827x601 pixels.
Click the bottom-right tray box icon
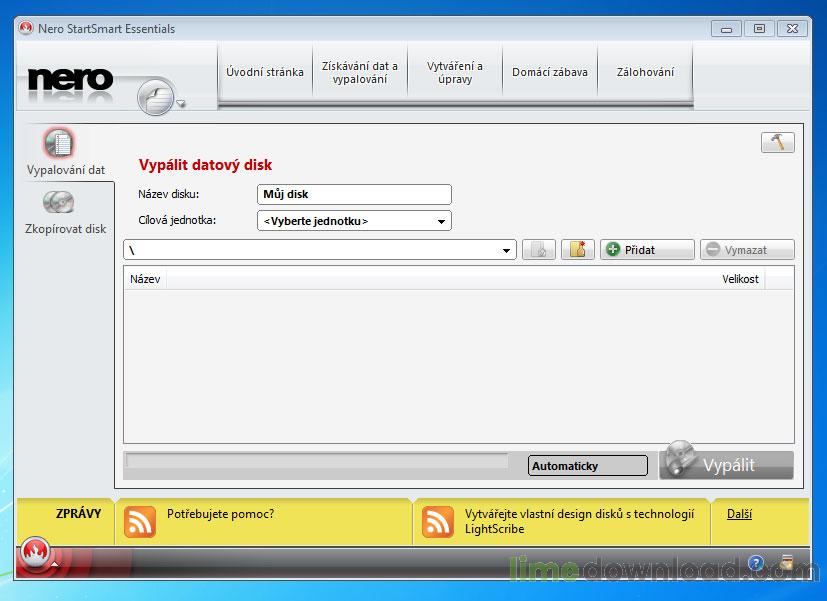(x=786, y=561)
